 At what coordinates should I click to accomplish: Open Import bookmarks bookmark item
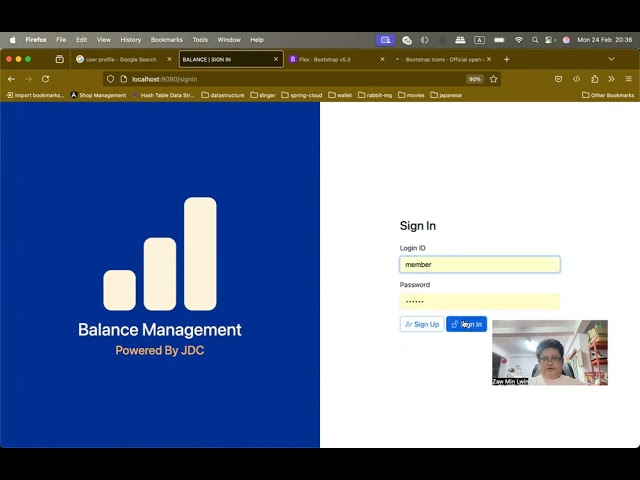point(35,95)
